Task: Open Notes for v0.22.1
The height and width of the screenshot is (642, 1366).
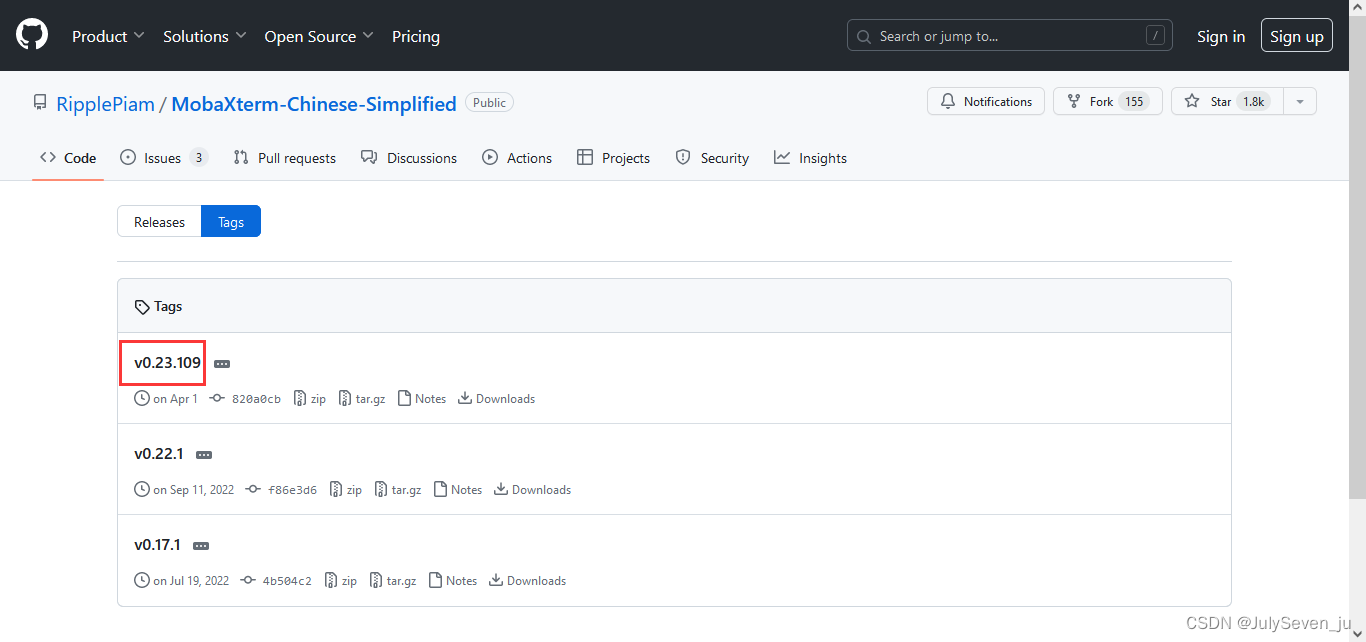Action: (458, 490)
